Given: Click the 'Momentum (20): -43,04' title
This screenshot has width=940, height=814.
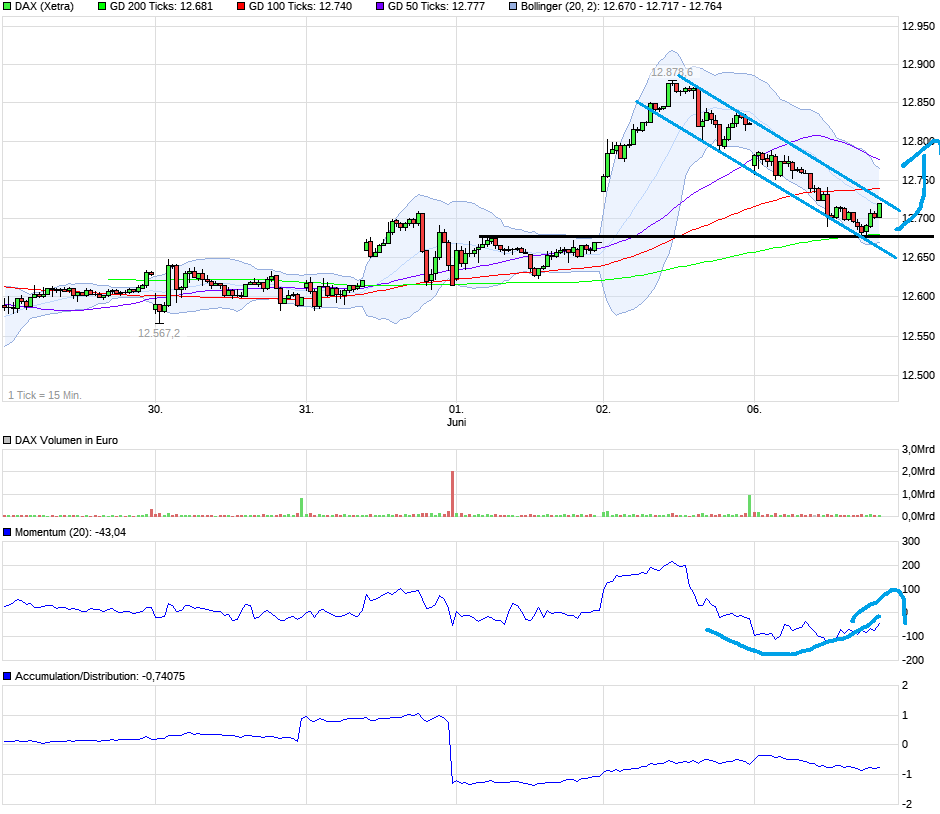Looking at the screenshot, I should (71, 532).
